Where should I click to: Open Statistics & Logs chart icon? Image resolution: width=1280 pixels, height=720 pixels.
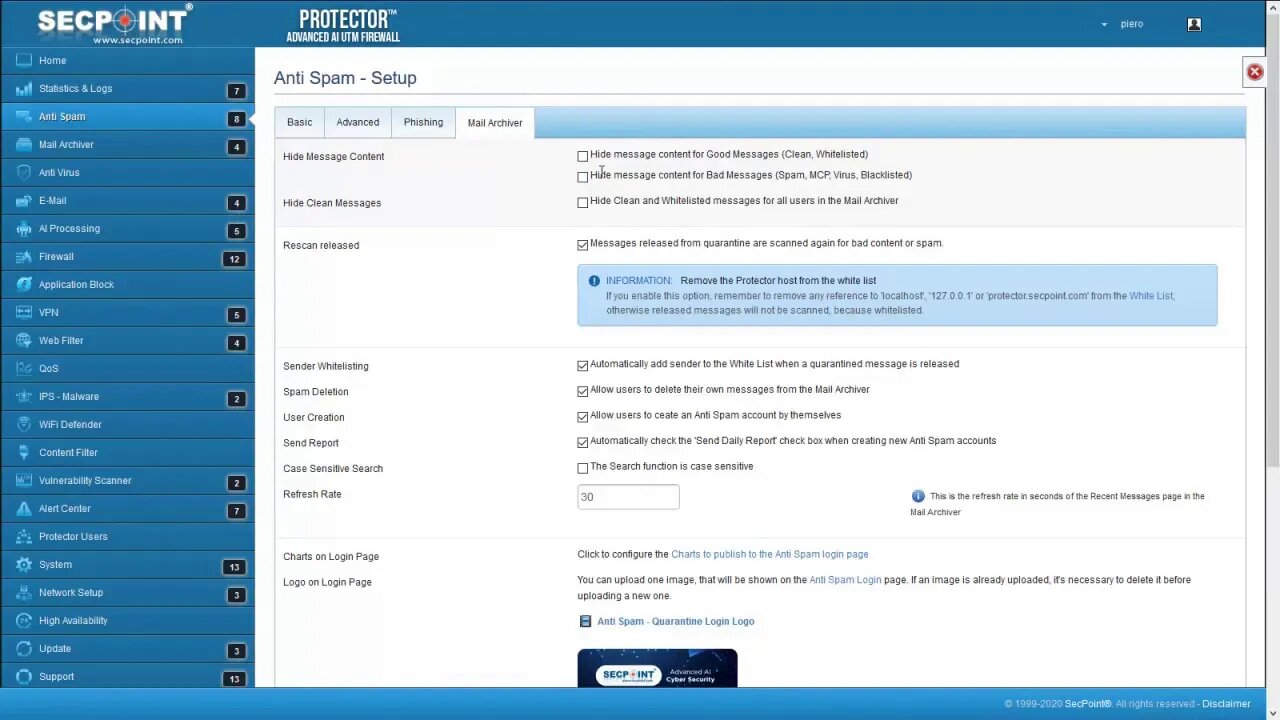pos(24,88)
